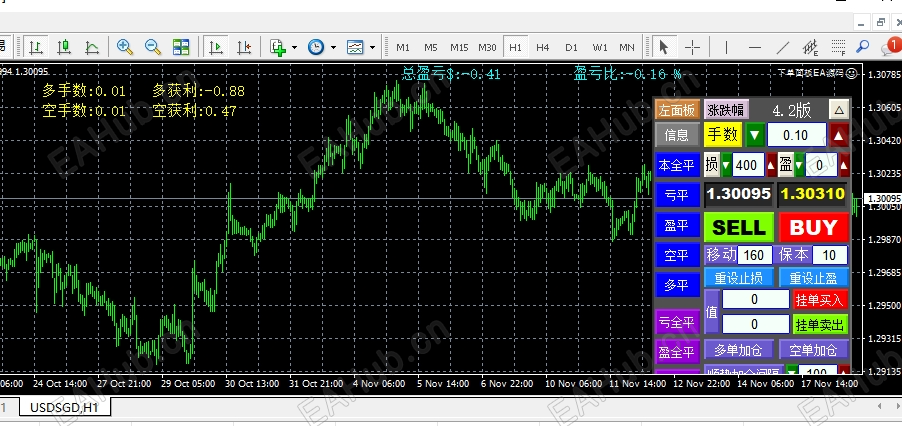
Task: Click the 张跌幅 button
Action: 726,109
